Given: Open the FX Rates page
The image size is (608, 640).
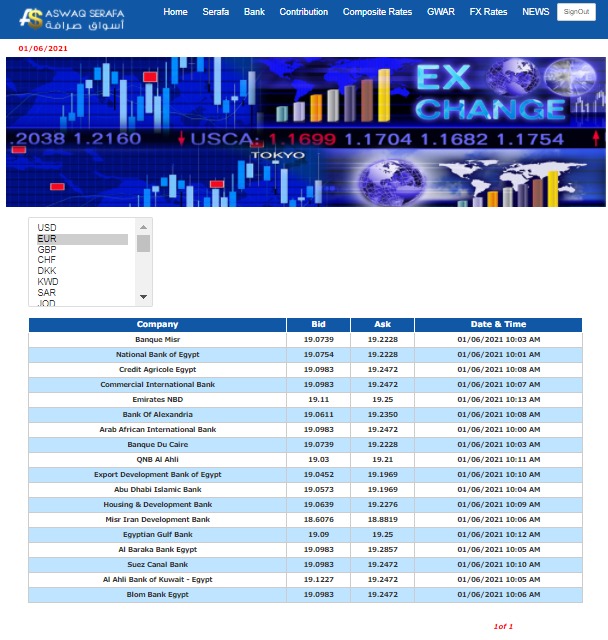Looking at the screenshot, I should [488, 12].
